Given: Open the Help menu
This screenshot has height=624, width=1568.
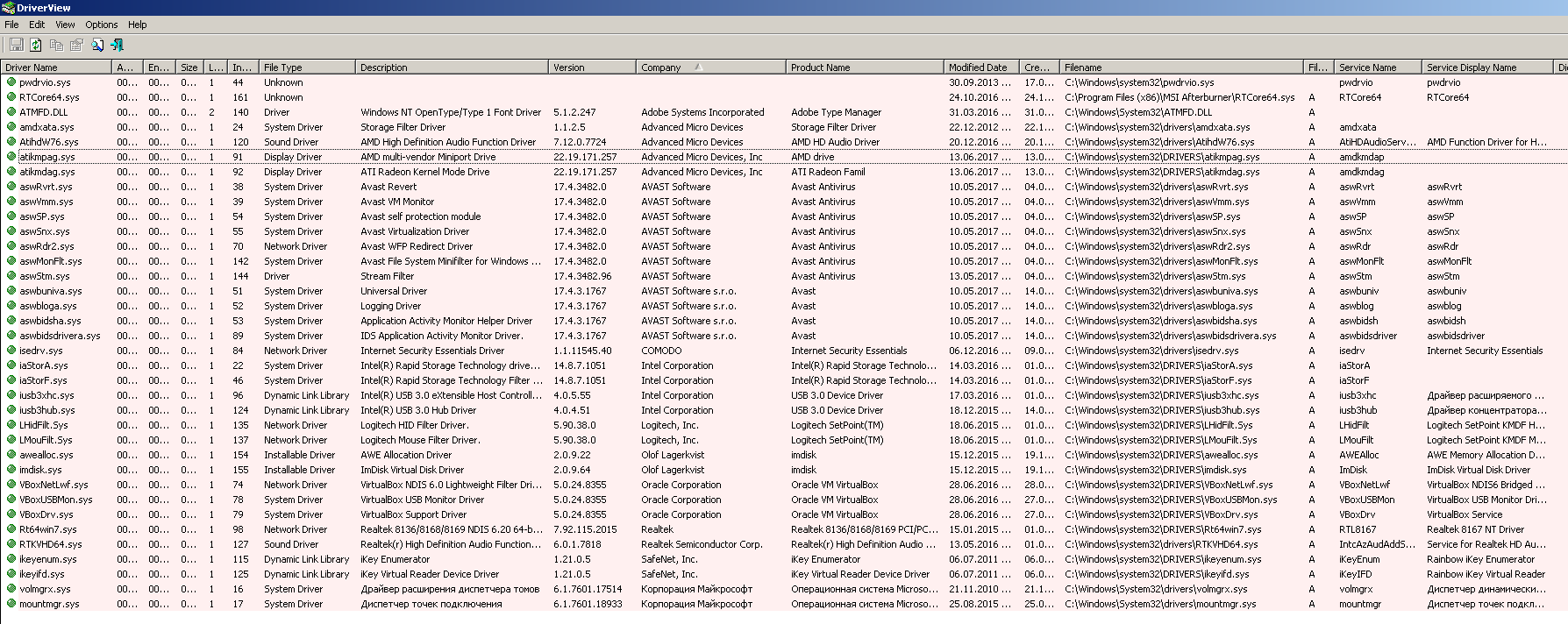Looking at the screenshot, I should pos(137,25).
